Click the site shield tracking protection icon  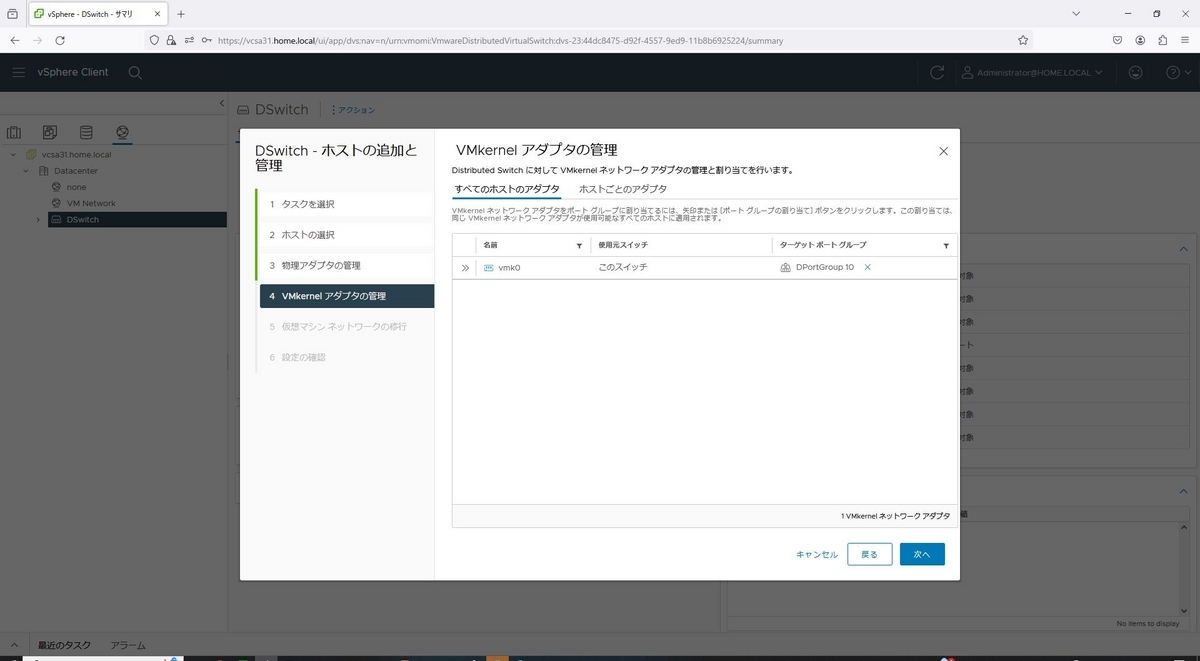(154, 40)
